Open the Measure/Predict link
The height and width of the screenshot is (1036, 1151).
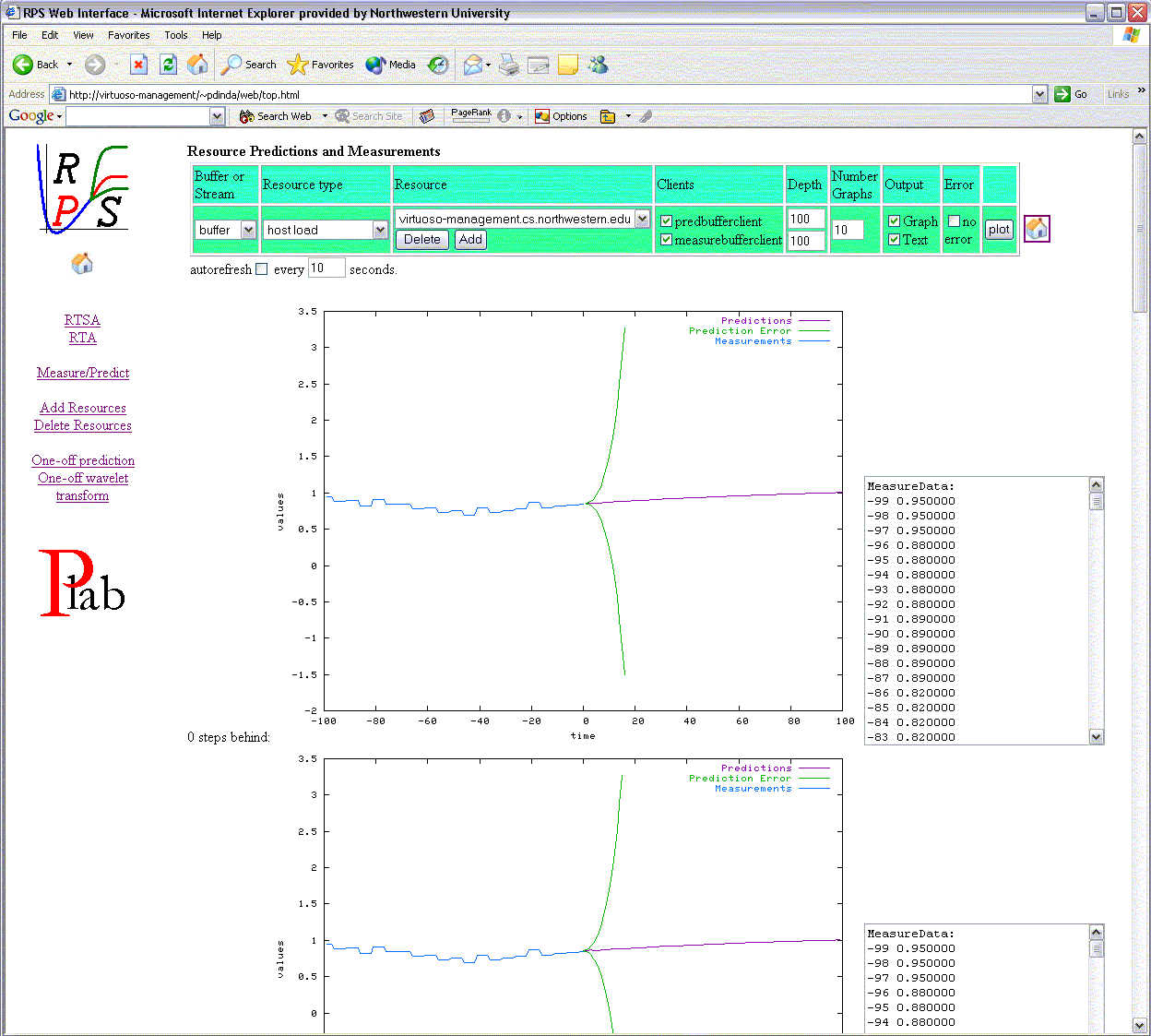pyautogui.click(x=83, y=373)
